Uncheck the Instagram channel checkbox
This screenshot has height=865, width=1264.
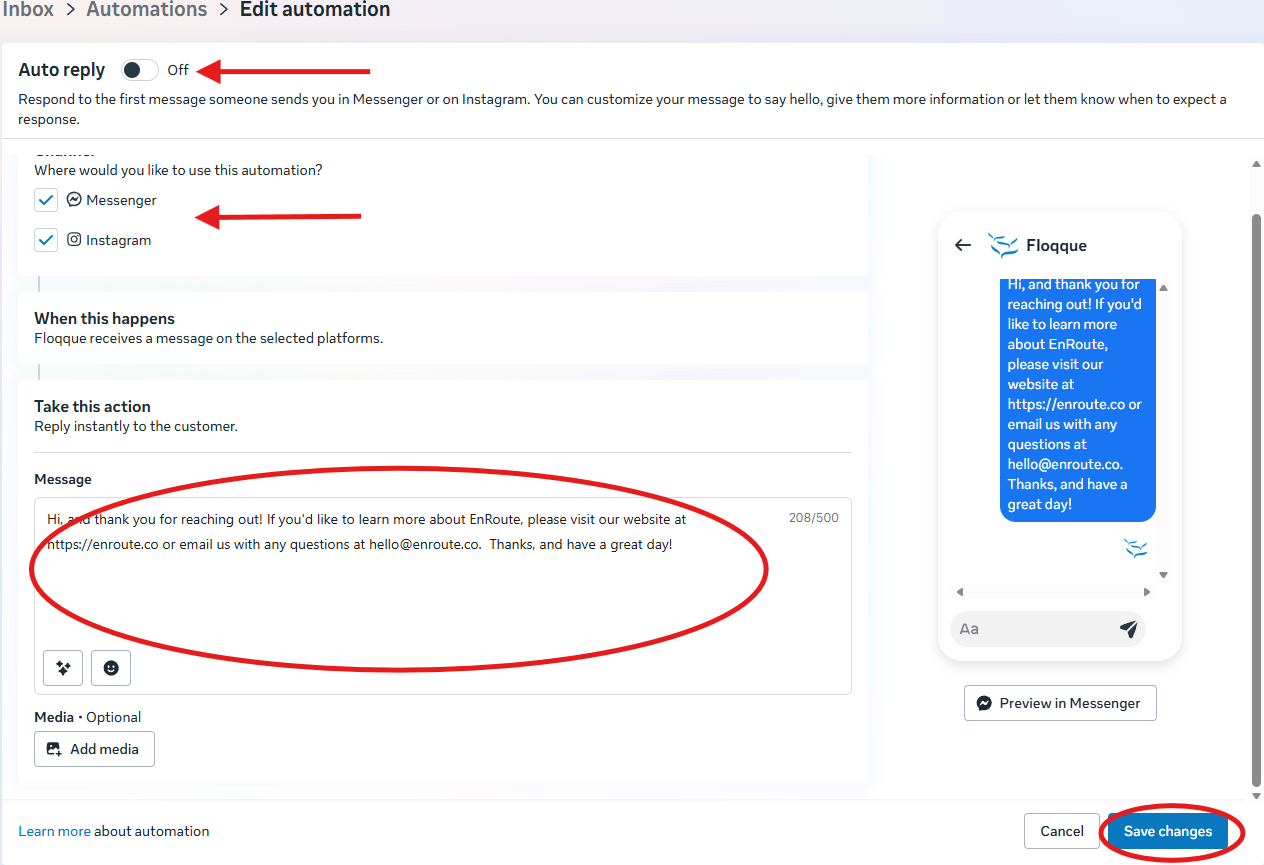coord(46,240)
